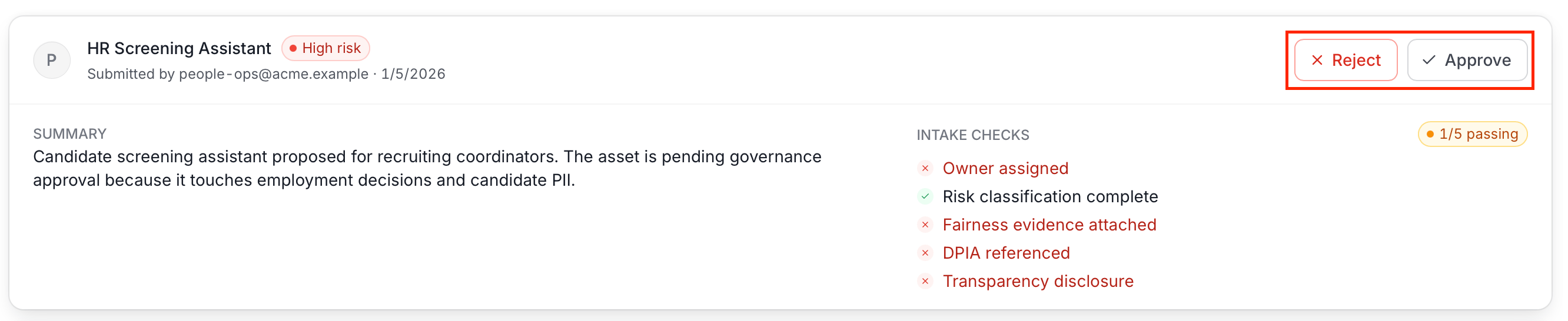Click the High risk badge
Viewport: 1568px width, 321px height.
tap(325, 48)
